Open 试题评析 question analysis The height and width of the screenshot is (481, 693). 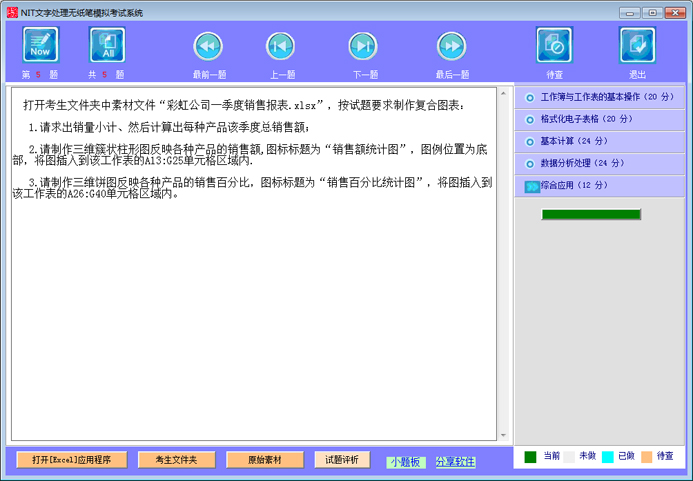(x=342, y=460)
